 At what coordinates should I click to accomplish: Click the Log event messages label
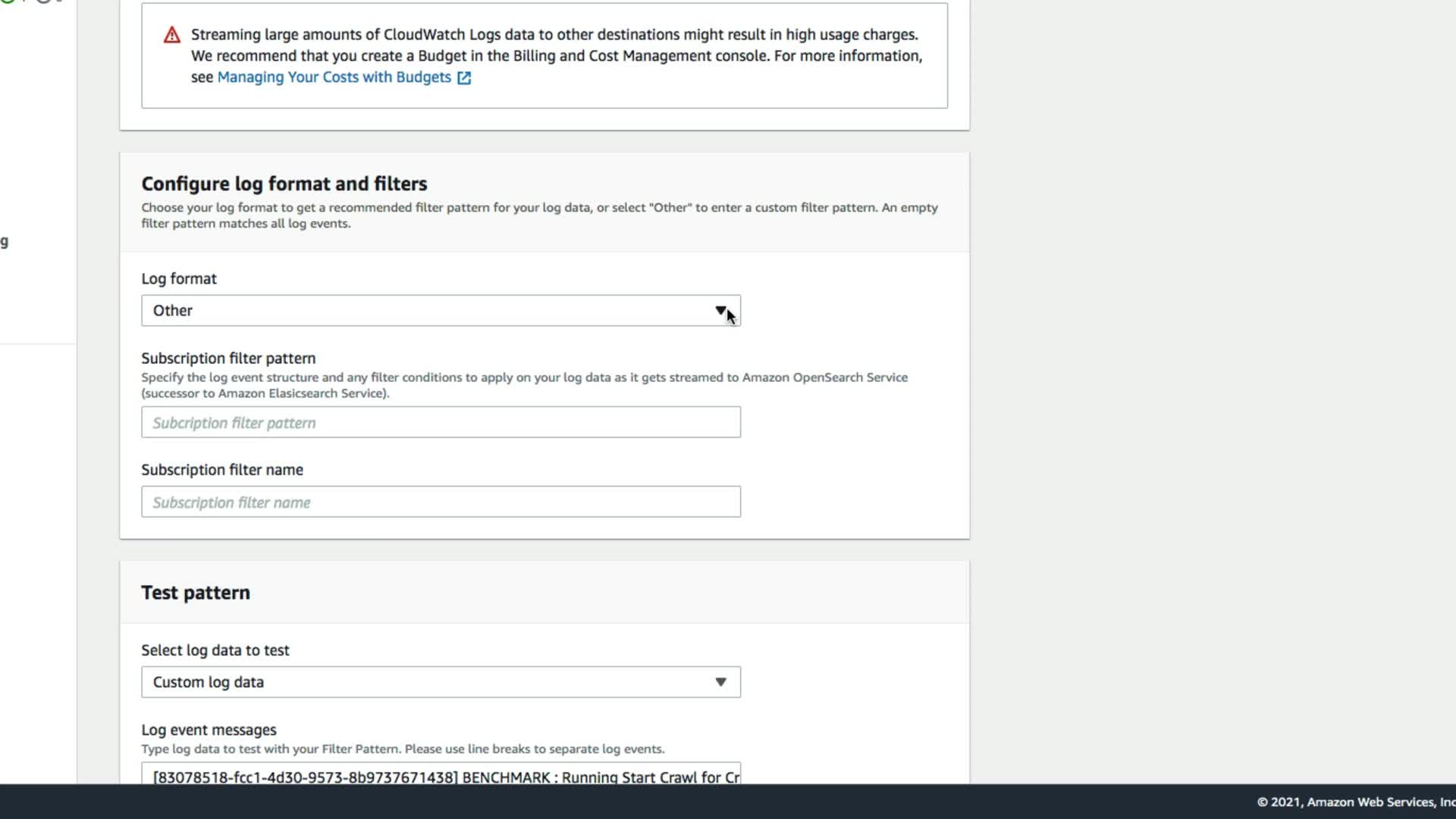pyautogui.click(x=209, y=730)
